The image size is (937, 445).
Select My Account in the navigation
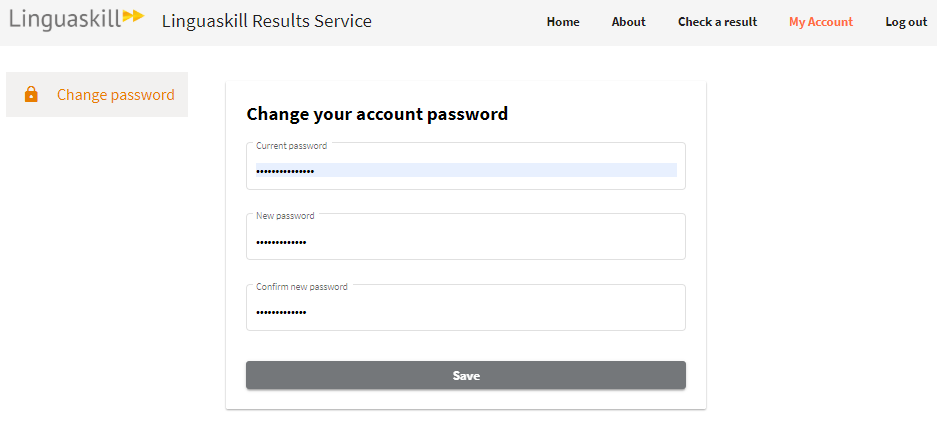coord(821,22)
